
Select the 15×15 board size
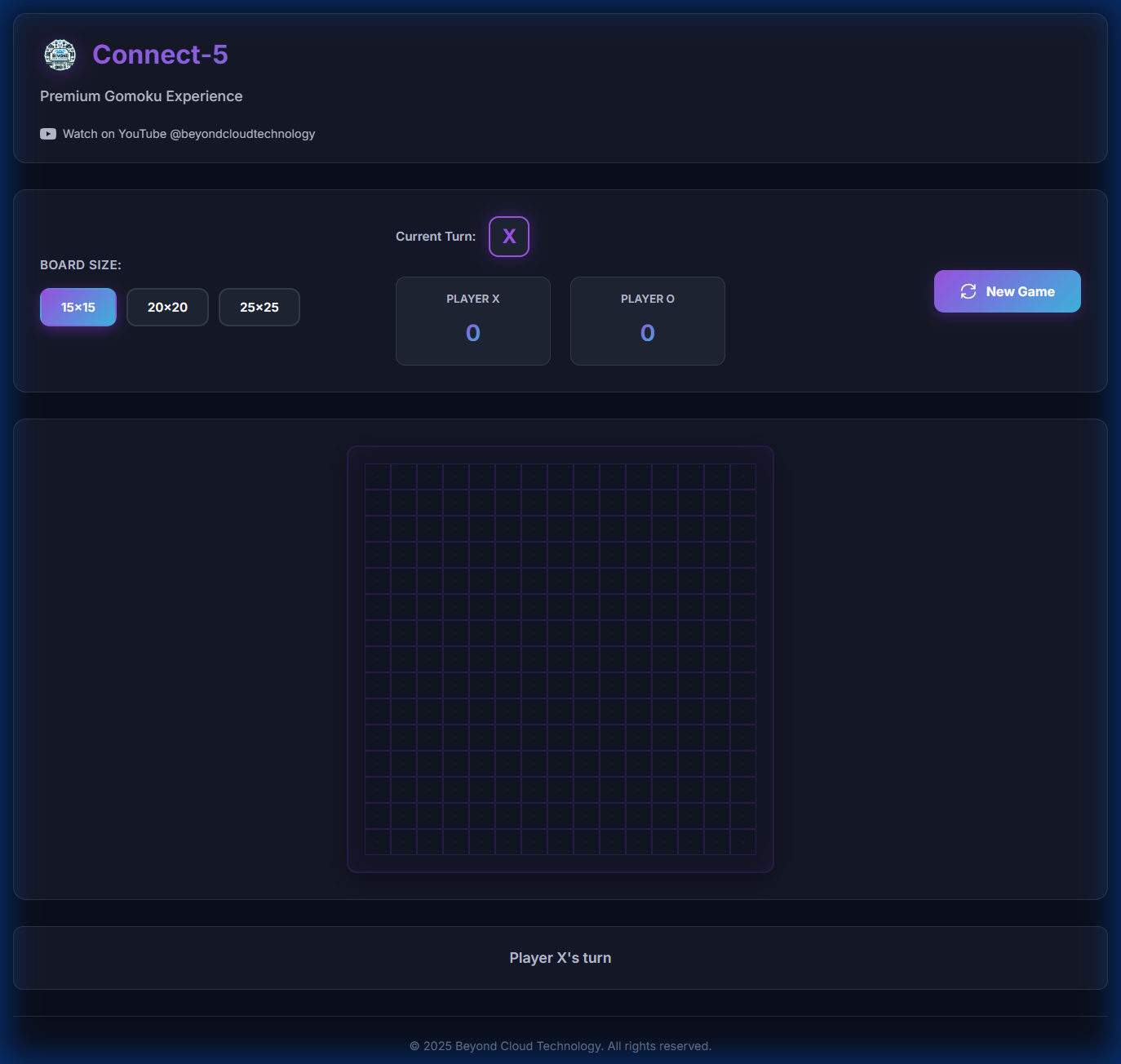(78, 308)
